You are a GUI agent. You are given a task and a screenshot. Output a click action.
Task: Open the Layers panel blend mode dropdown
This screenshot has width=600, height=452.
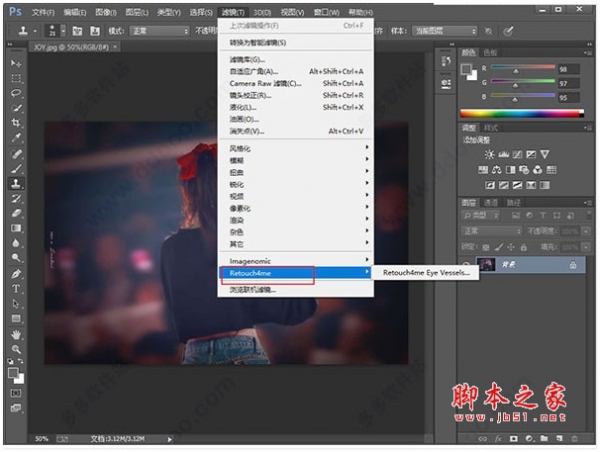tap(492, 231)
